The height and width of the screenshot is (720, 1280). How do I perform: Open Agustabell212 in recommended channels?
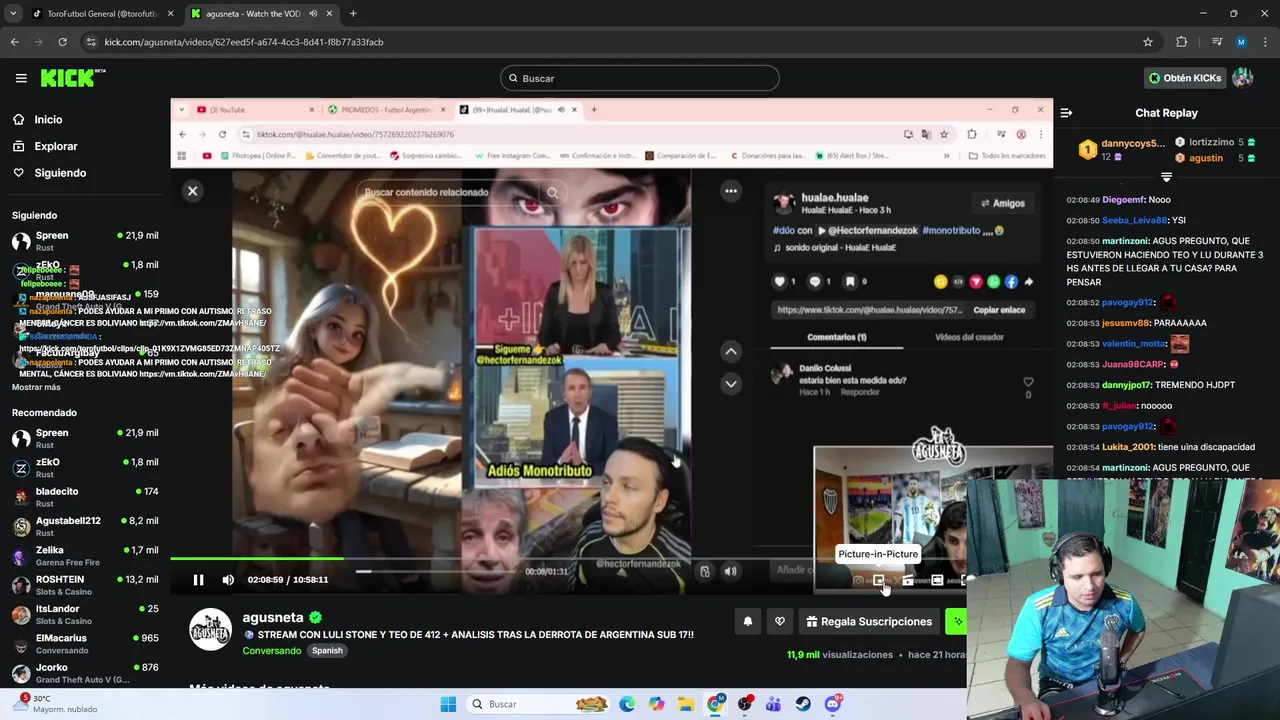pos(85,526)
